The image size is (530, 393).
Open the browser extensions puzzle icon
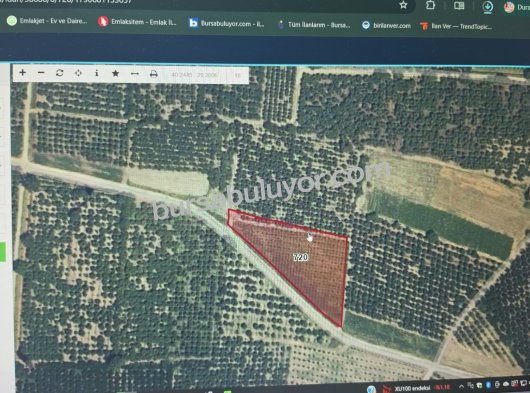coord(430,5)
